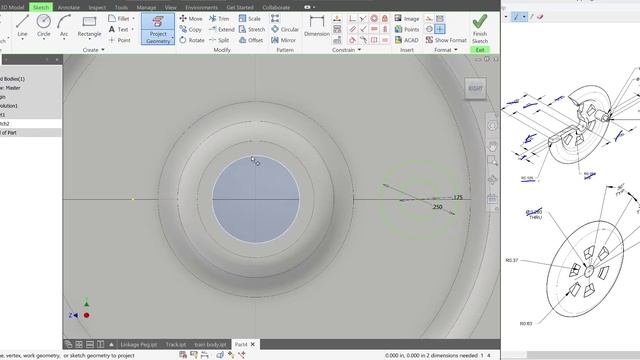Screen dimensions: 640x360
Task: Expand Project Geometry dropdown arrow
Action: pos(172,38)
